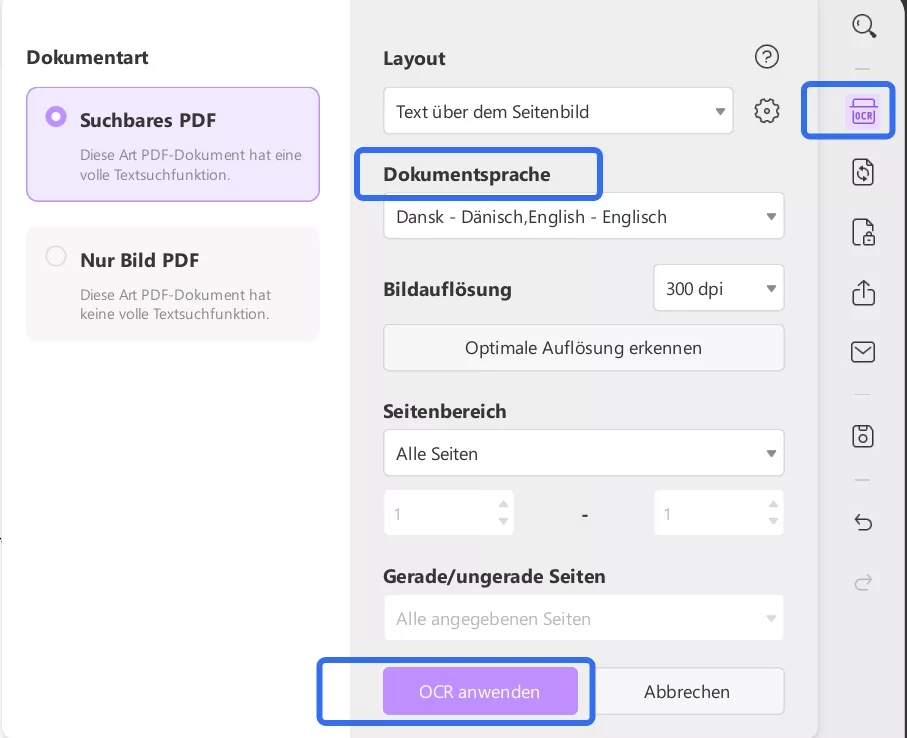Screen dimensions: 907x738
Task: Expand the Dokumentsprache language dropdown
Action: (x=583, y=216)
